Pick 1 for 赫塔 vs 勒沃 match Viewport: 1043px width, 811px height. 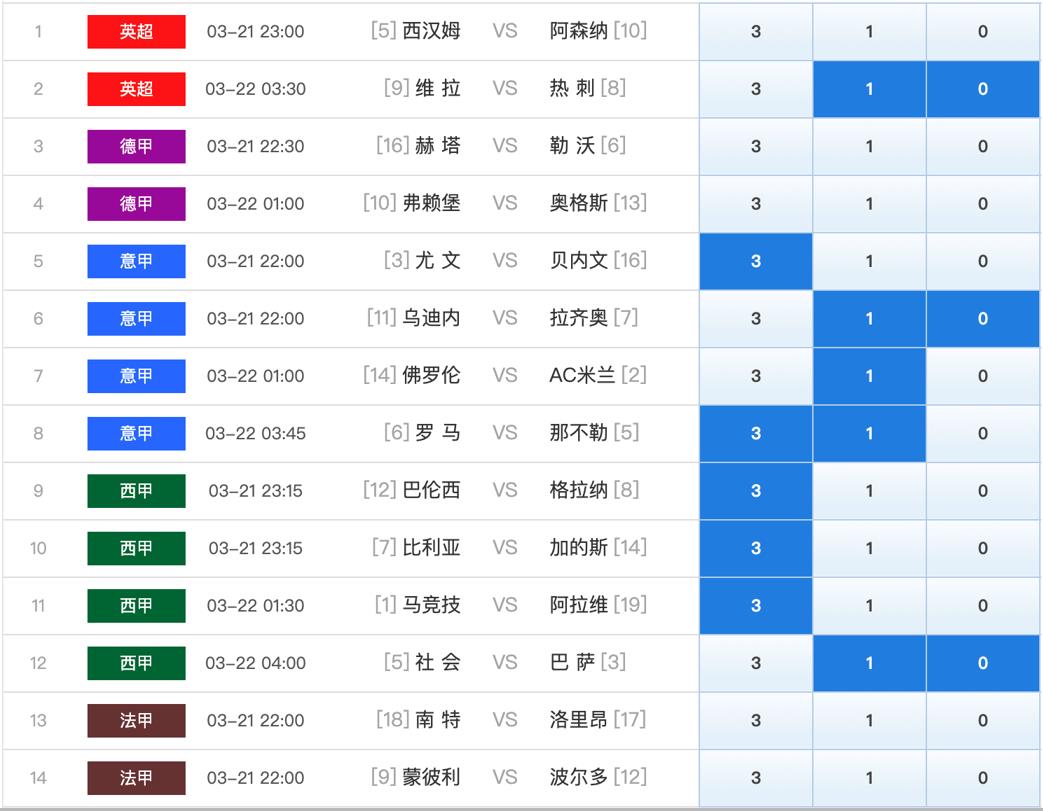[869, 146]
